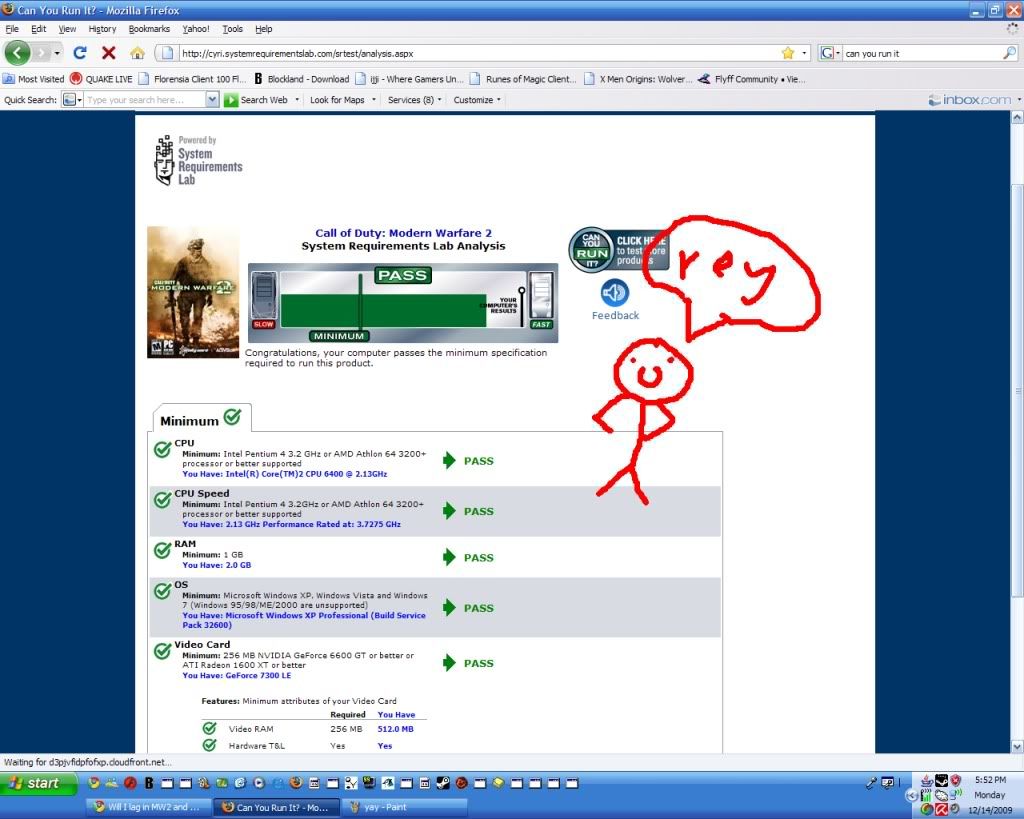Bookmark this page with the star icon
The height and width of the screenshot is (819, 1024).
coord(788,53)
